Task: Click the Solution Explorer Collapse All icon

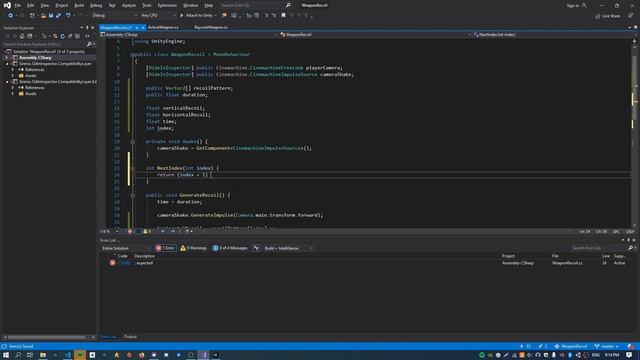Action: point(70,36)
